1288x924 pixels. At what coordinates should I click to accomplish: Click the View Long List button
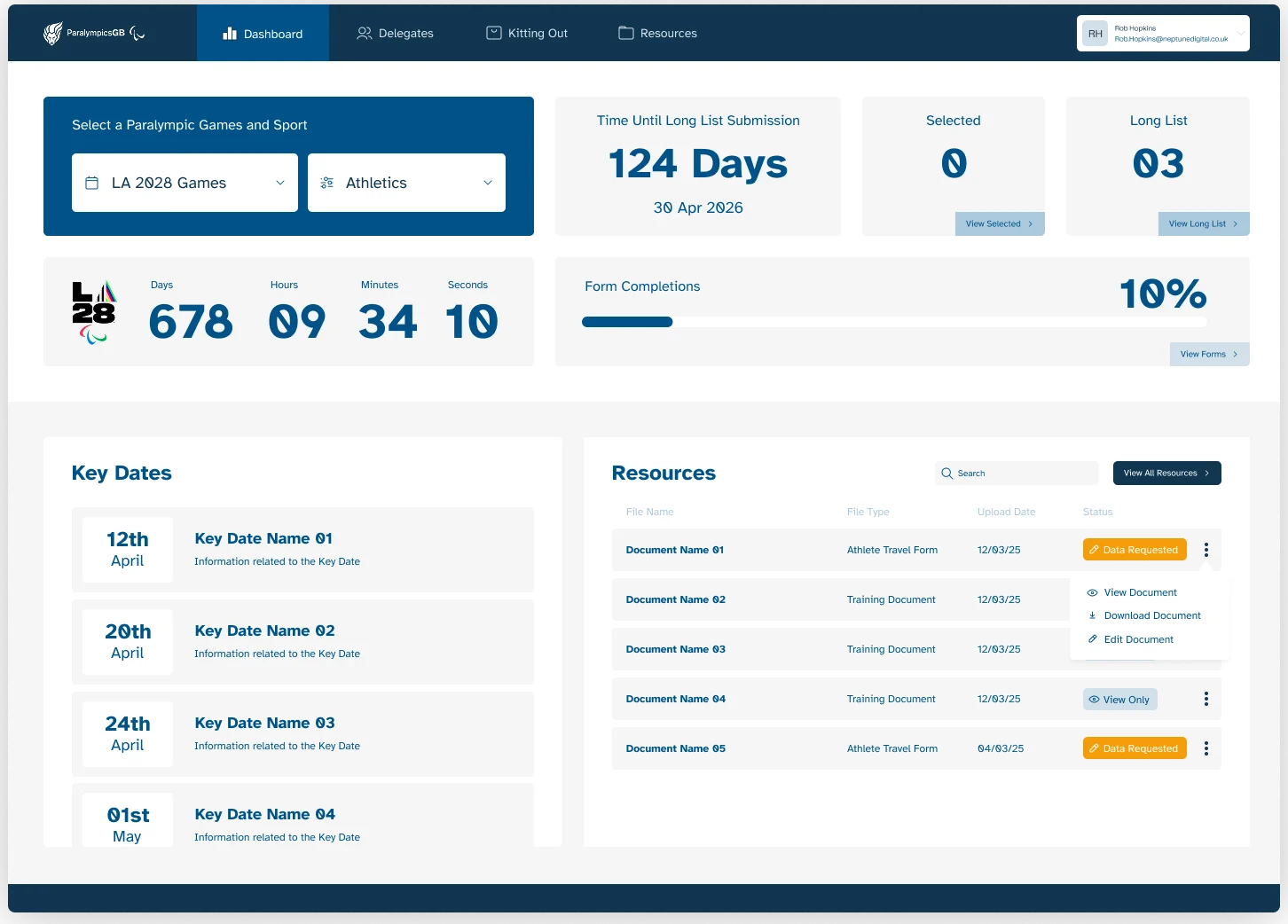(1204, 223)
